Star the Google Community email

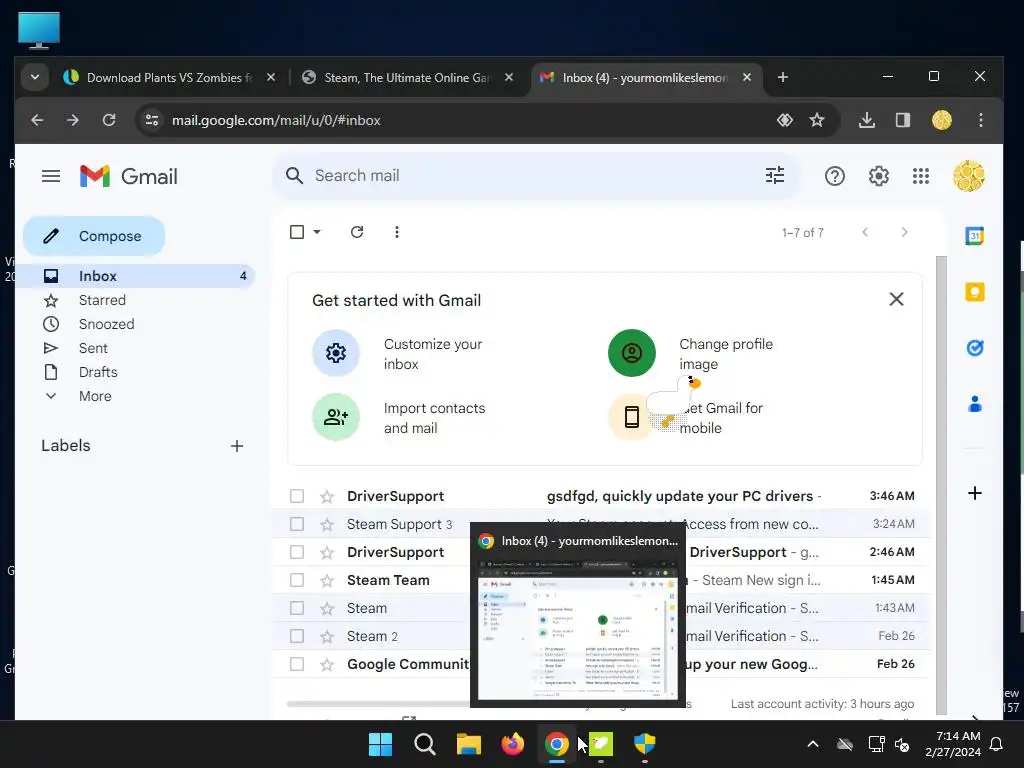click(x=327, y=665)
